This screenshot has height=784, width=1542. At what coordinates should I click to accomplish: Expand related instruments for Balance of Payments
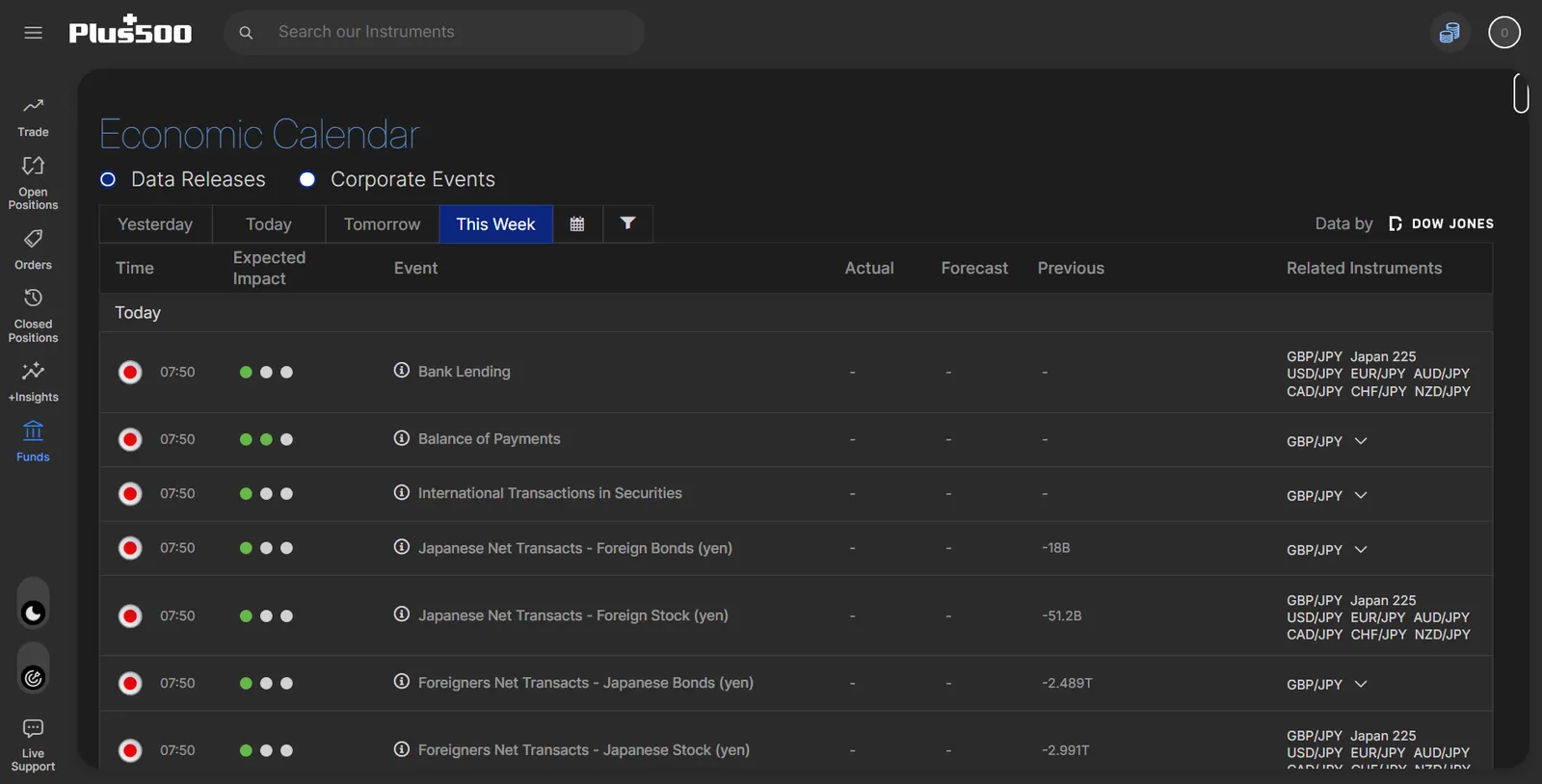[1361, 441]
